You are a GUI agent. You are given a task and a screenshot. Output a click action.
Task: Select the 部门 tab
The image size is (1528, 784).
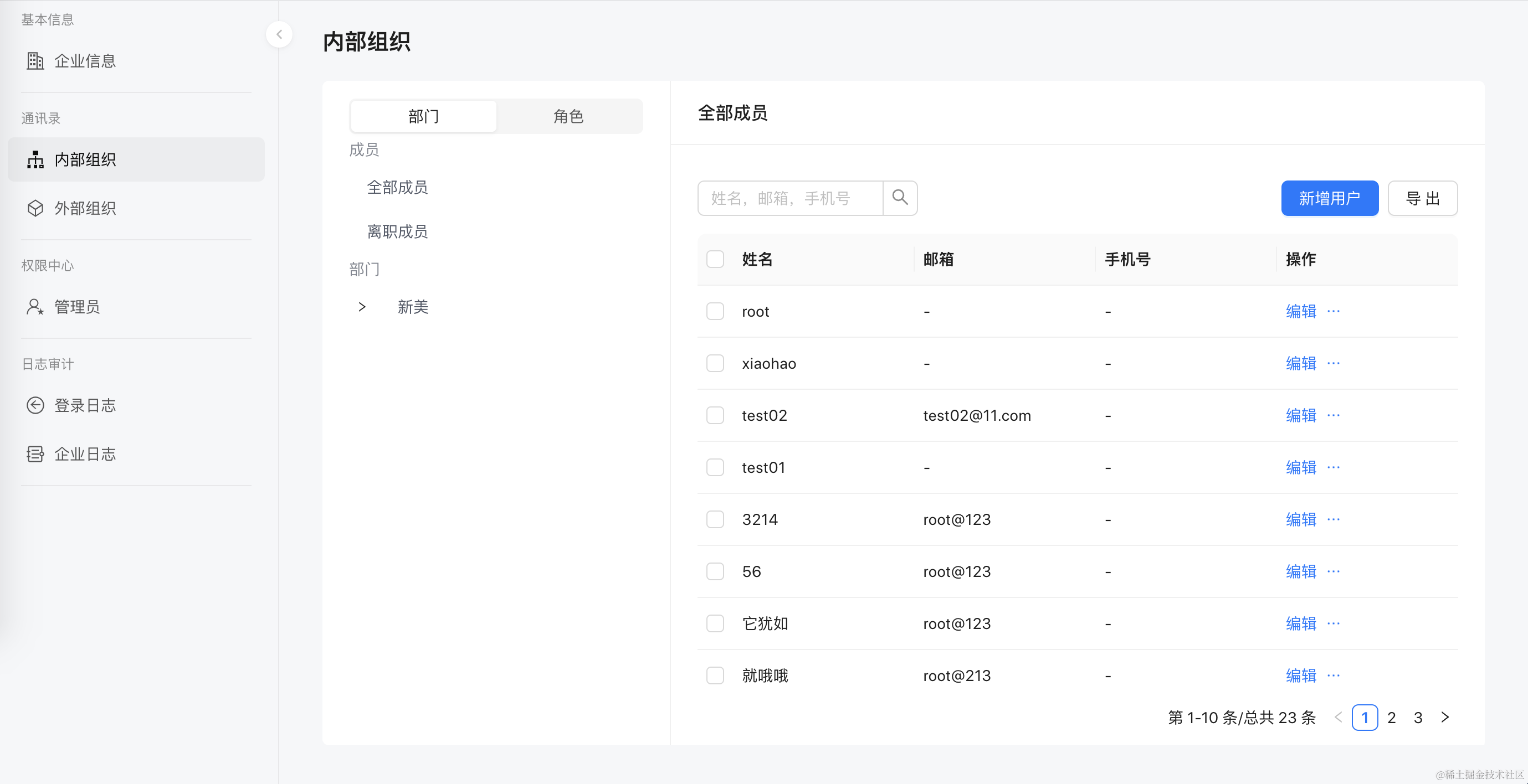tap(423, 116)
